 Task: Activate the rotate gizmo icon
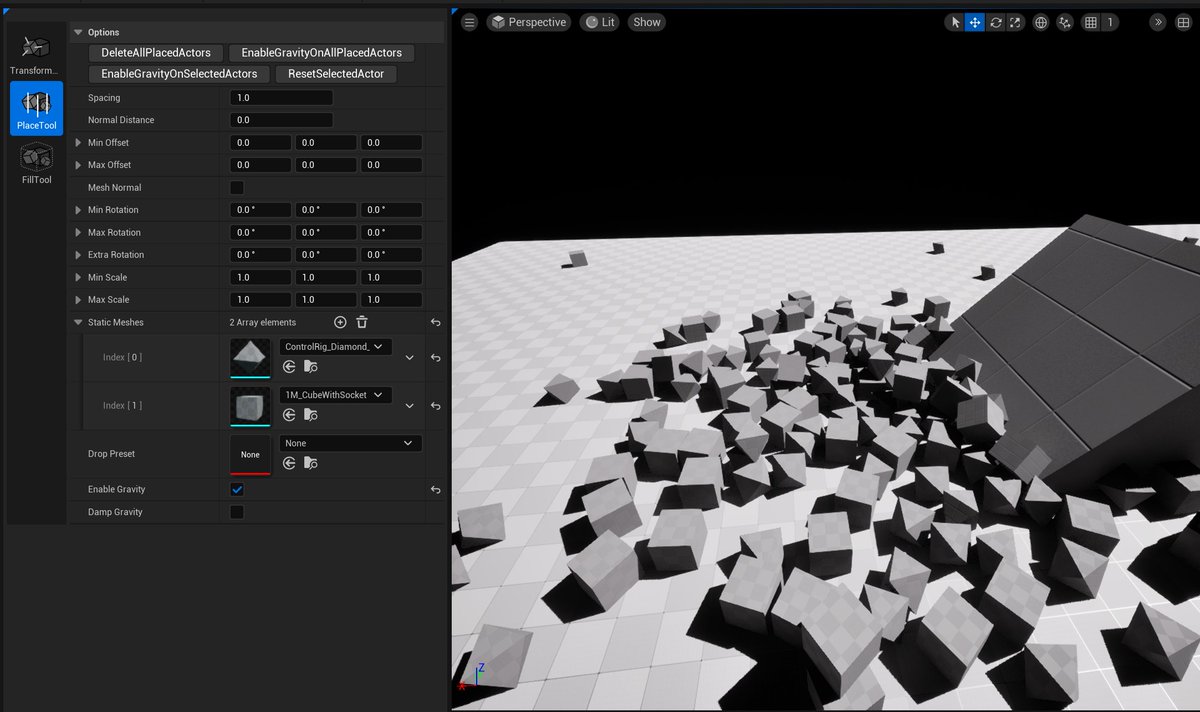click(x=996, y=22)
